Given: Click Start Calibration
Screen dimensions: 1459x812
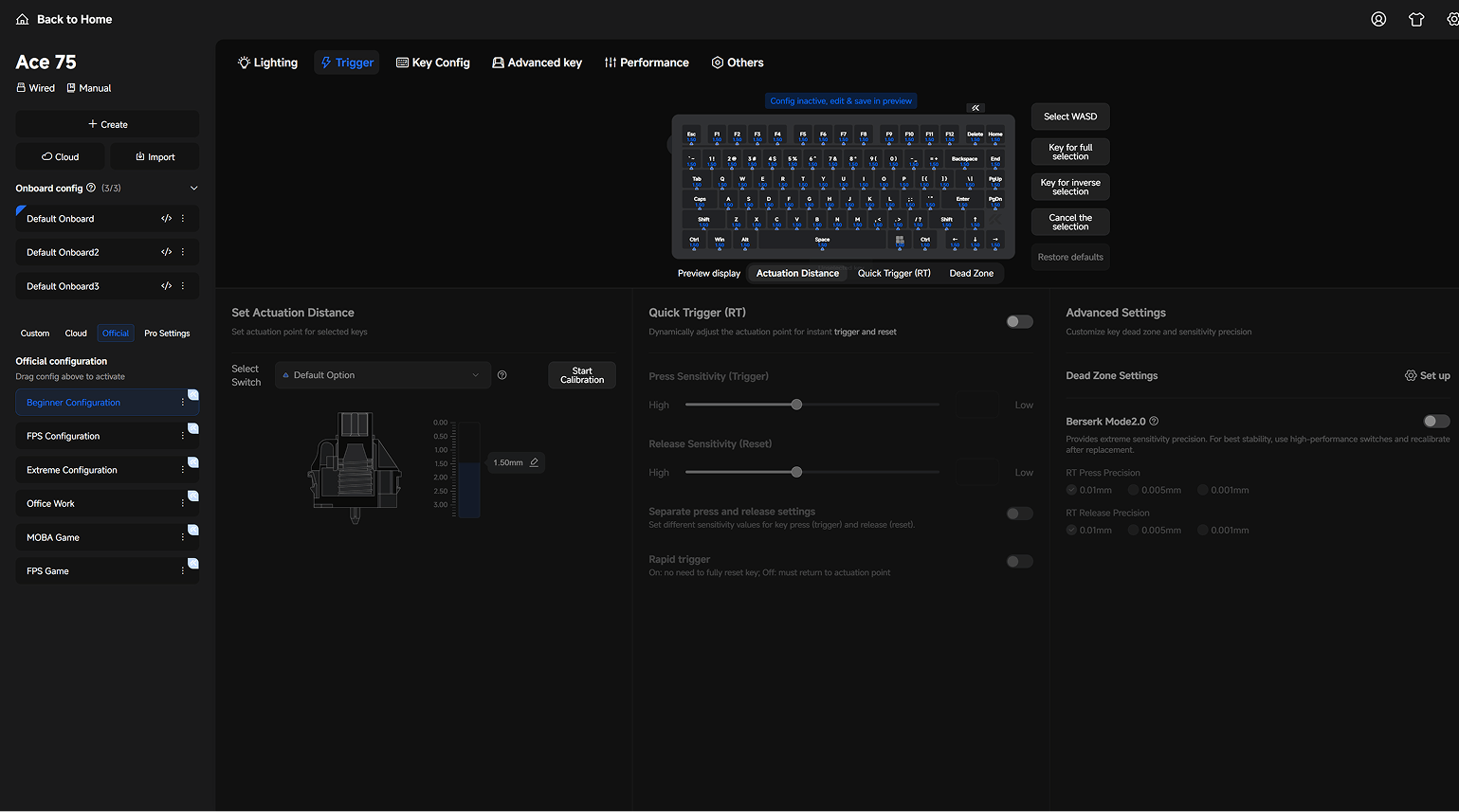Looking at the screenshot, I should pos(582,375).
